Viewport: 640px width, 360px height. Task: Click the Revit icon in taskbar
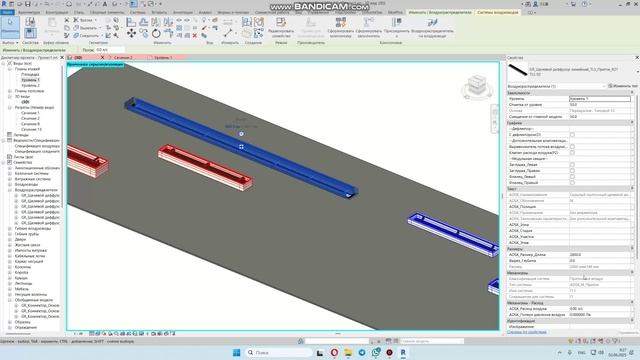click(403, 353)
